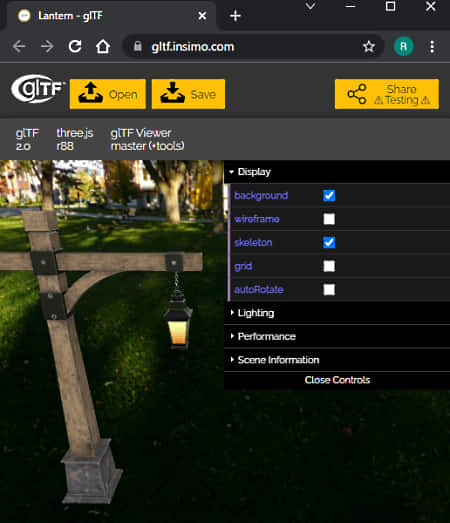Disable the background checkbox

pyautogui.click(x=329, y=195)
